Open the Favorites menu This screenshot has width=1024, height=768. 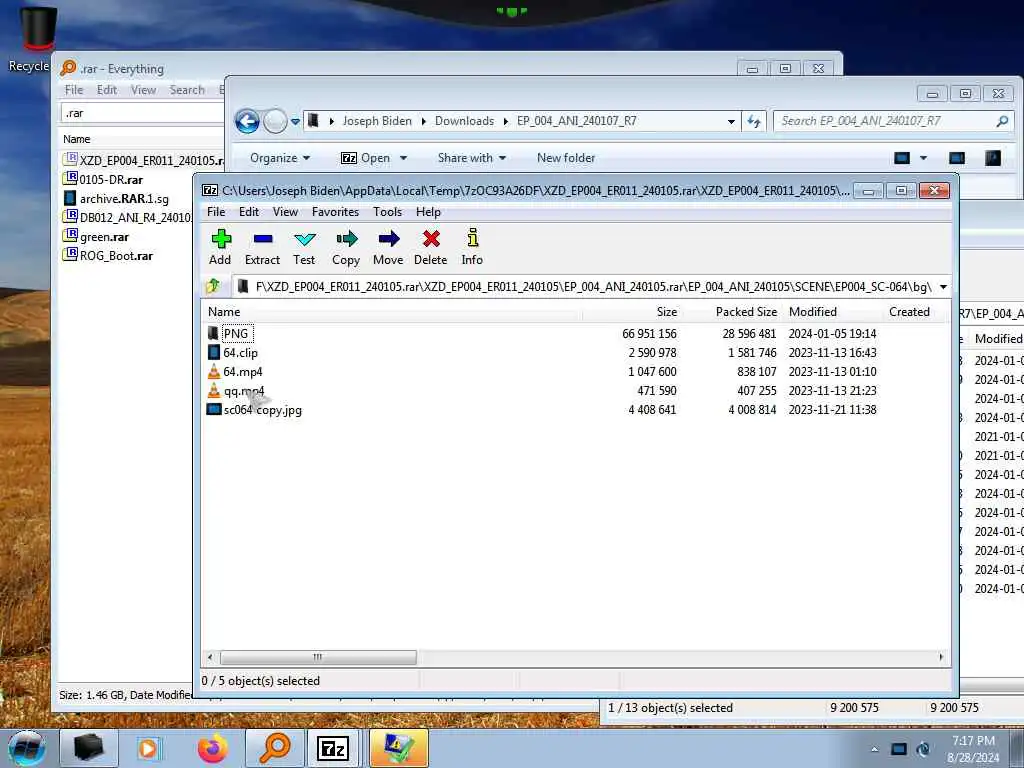(x=336, y=212)
